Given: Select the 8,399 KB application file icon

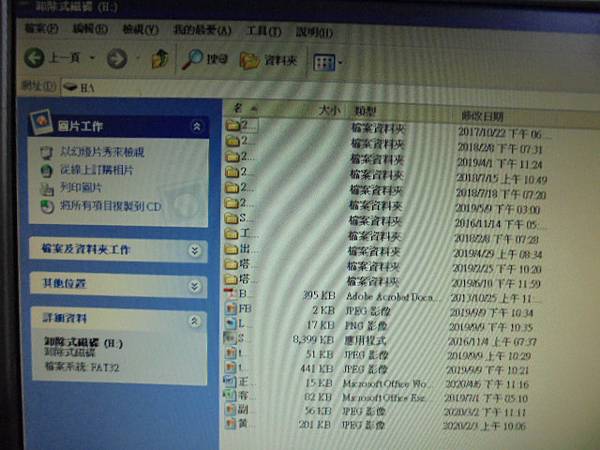Looking at the screenshot, I should [230, 338].
